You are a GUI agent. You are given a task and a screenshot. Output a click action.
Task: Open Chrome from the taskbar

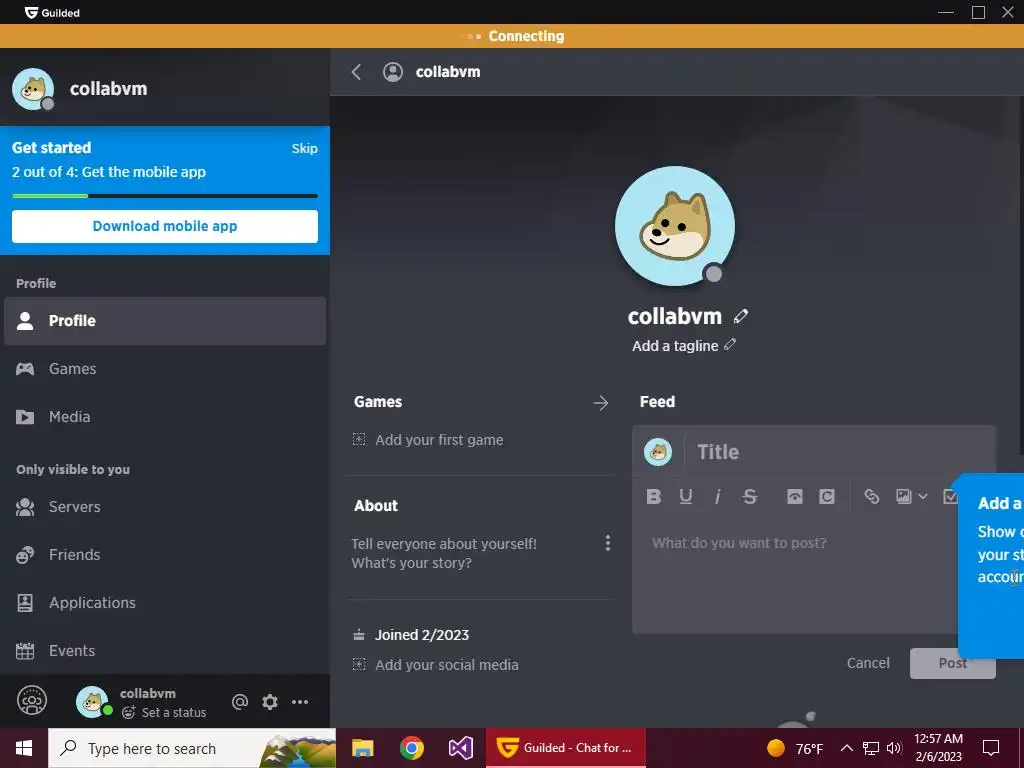pyautogui.click(x=411, y=748)
